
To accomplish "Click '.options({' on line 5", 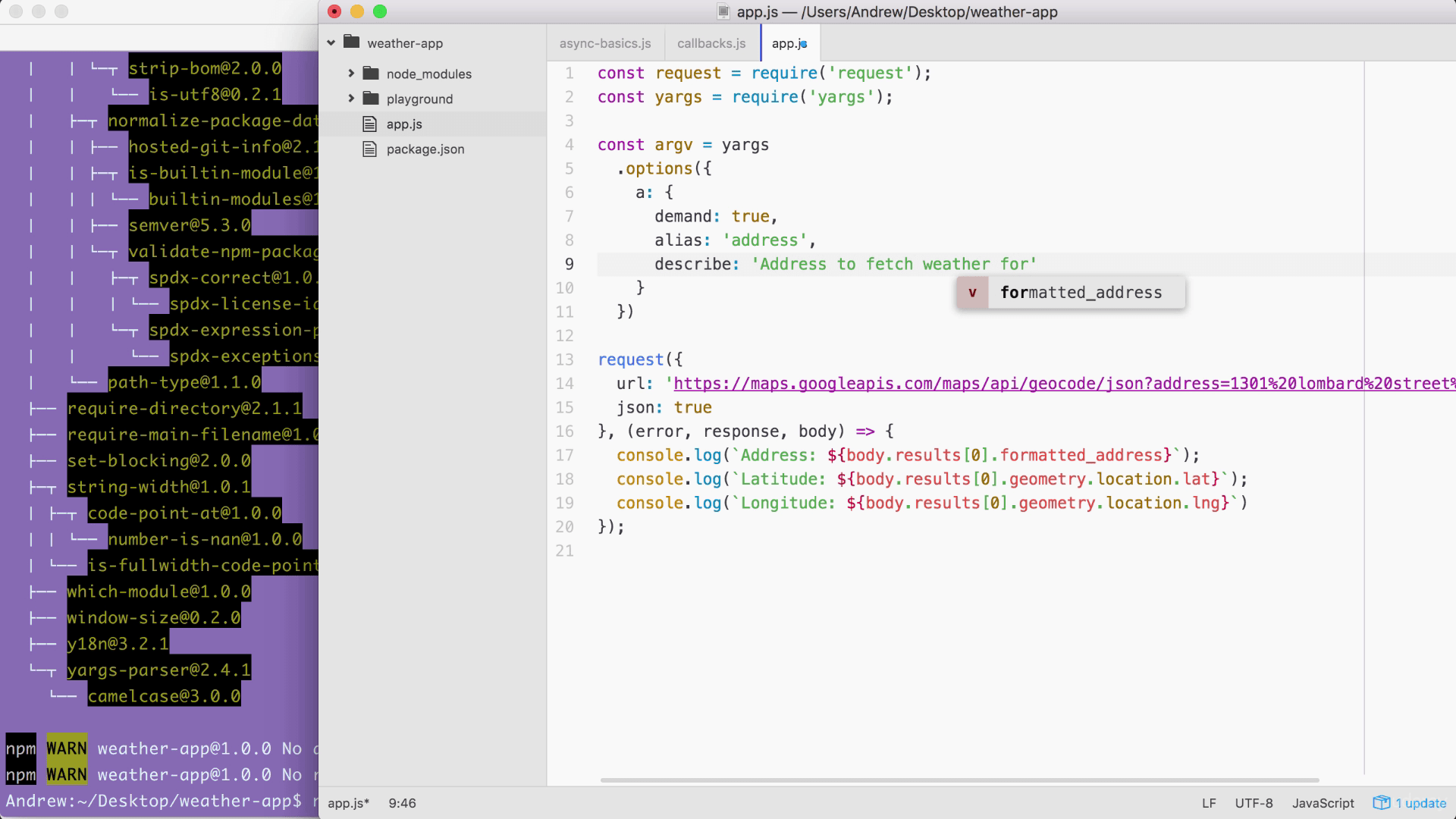I will pyautogui.click(x=664, y=168).
